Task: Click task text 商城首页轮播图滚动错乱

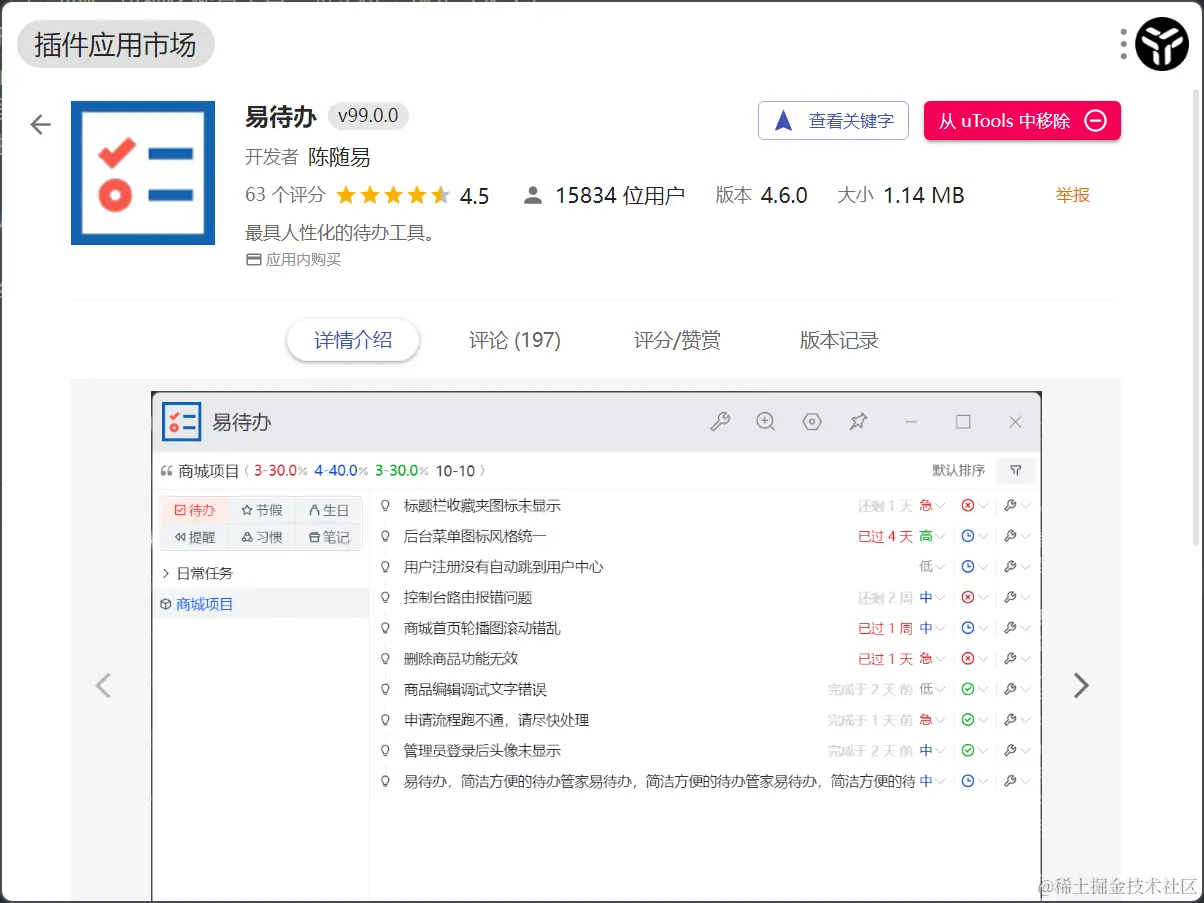Action: pos(482,628)
